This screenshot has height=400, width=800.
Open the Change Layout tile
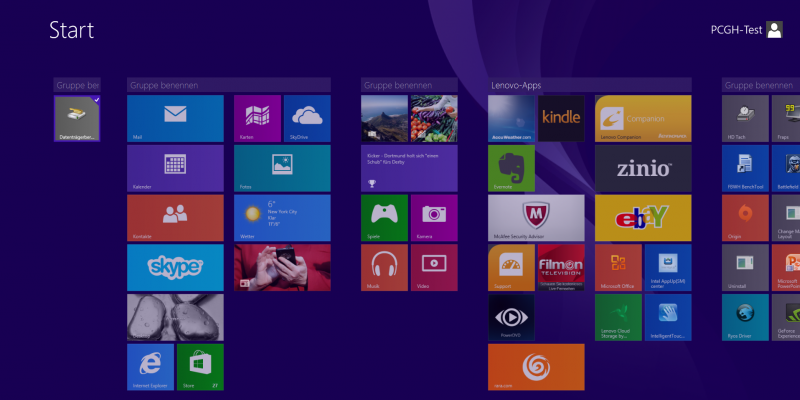786,218
